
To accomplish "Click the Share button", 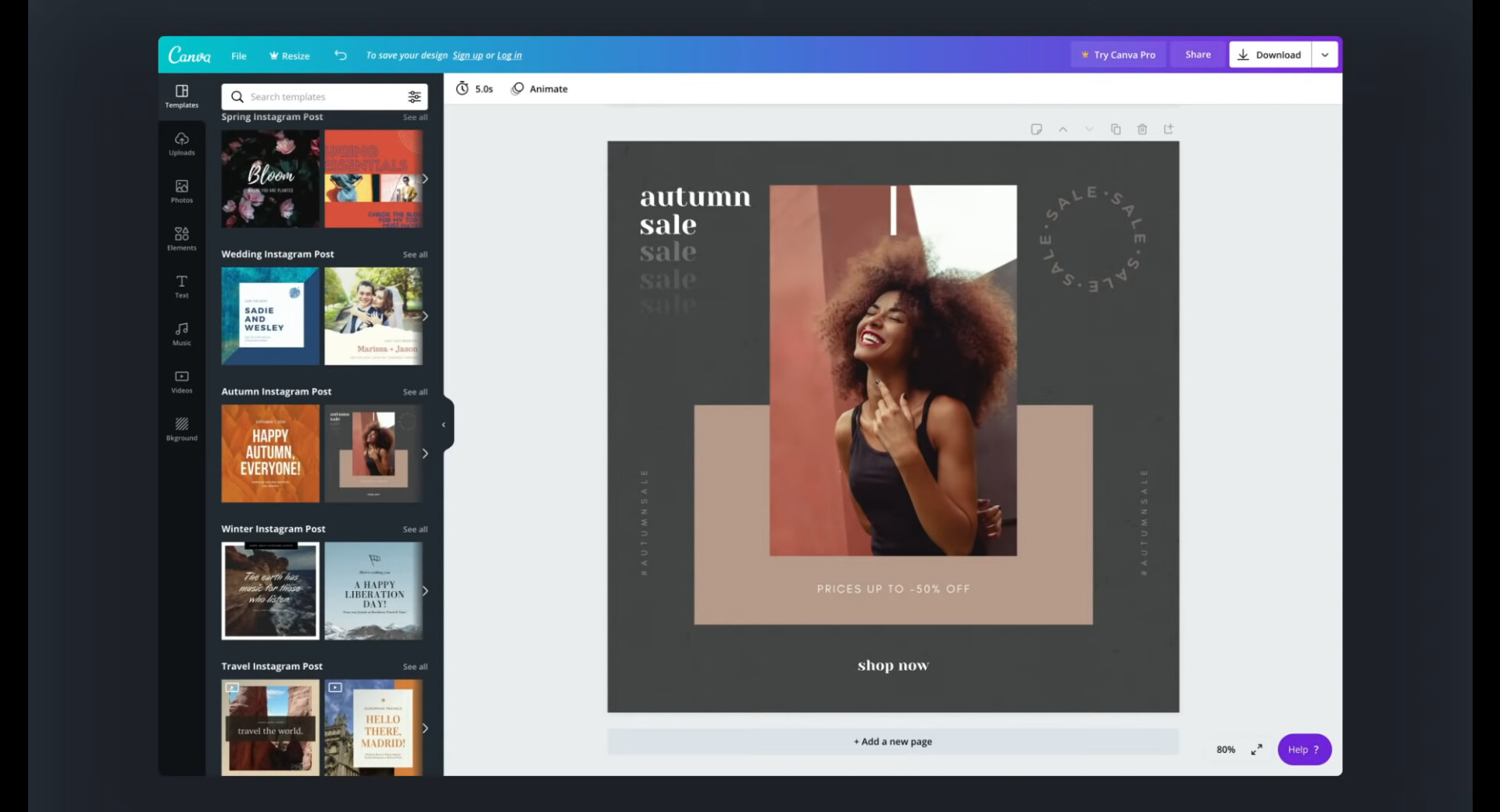I will point(1197,55).
